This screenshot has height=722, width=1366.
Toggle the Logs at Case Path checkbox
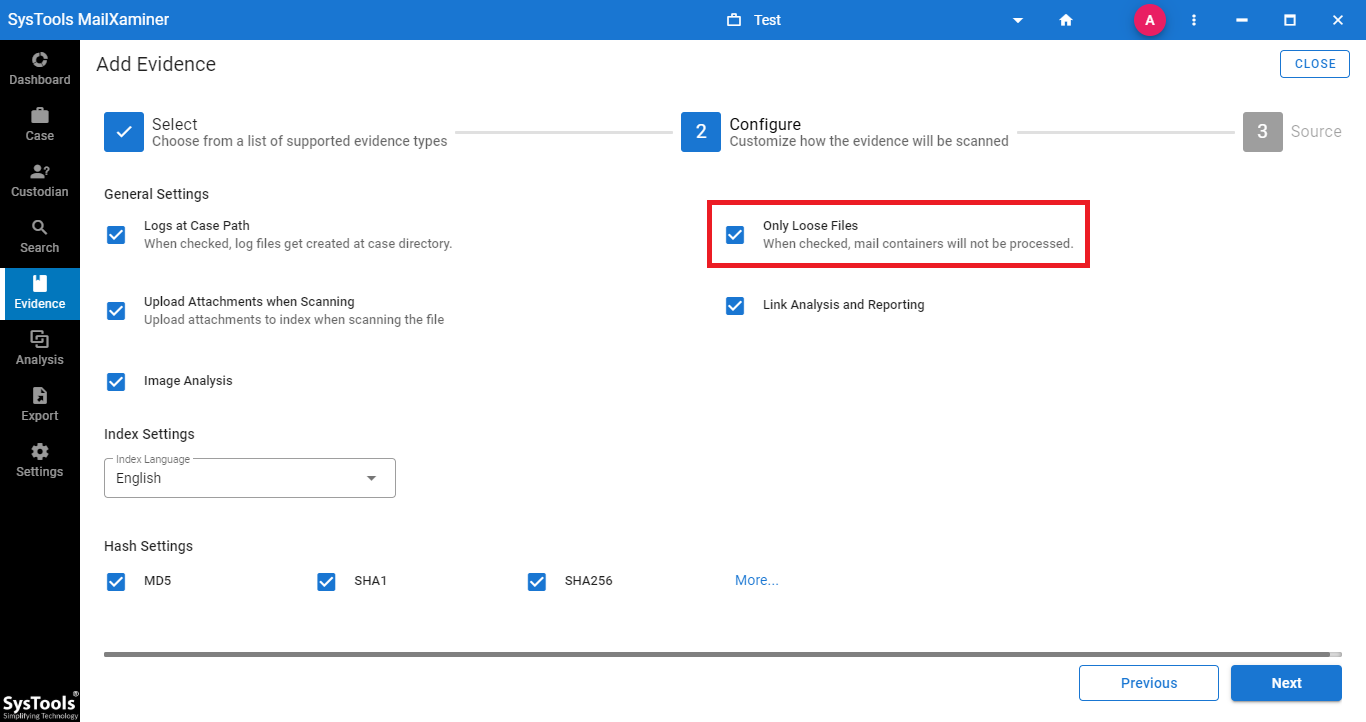tap(116, 235)
